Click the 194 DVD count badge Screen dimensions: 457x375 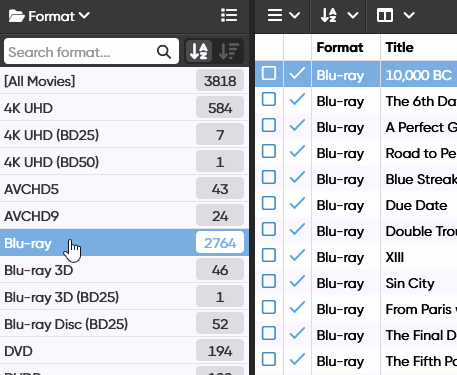click(220, 351)
